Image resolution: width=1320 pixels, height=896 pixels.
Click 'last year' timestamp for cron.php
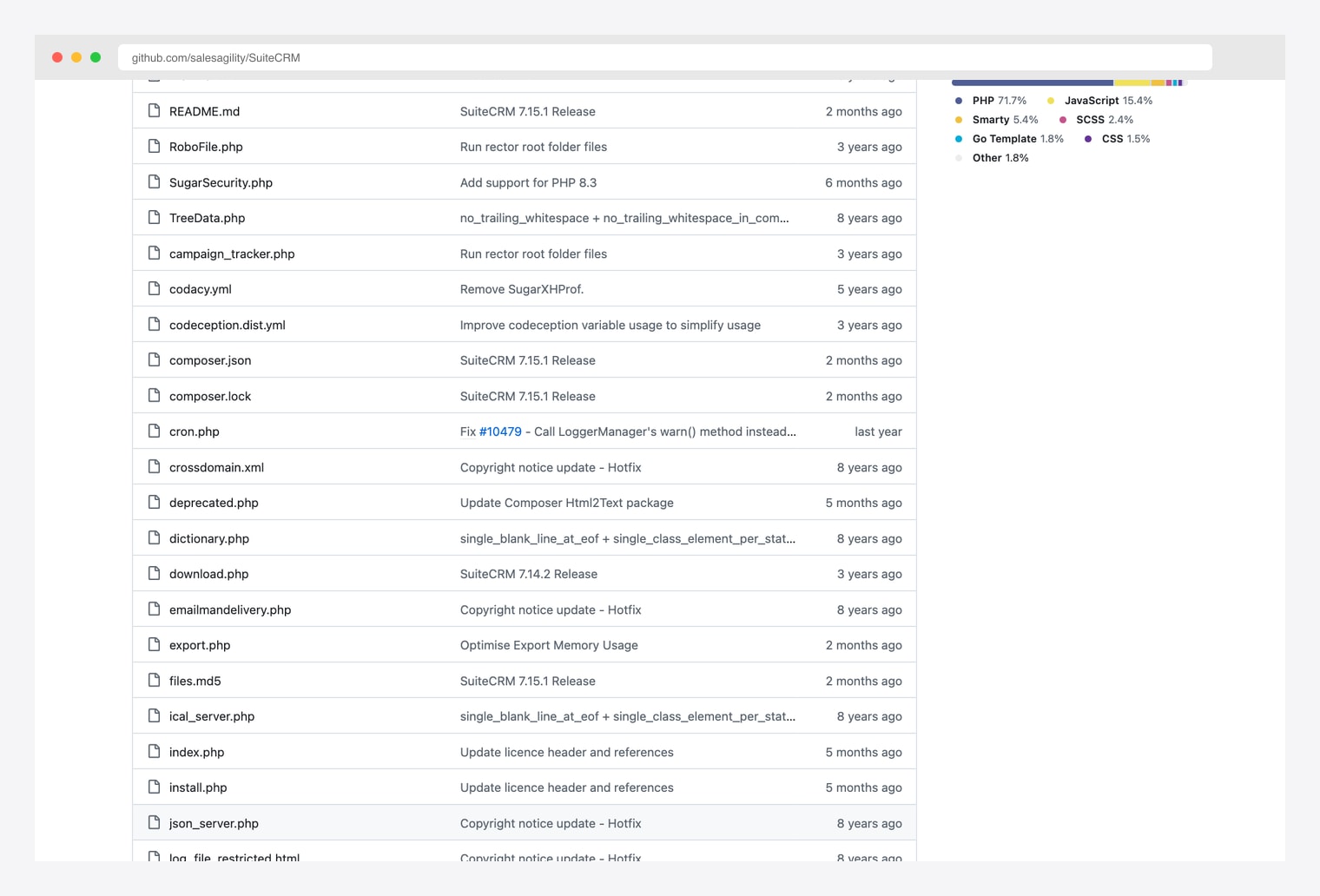point(878,432)
